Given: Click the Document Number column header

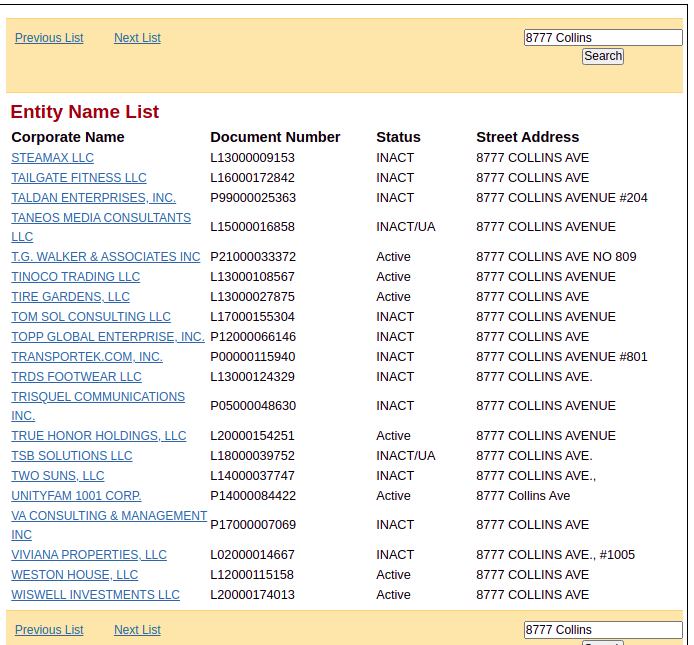Looking at the screenshot, I should pos(275,137).
